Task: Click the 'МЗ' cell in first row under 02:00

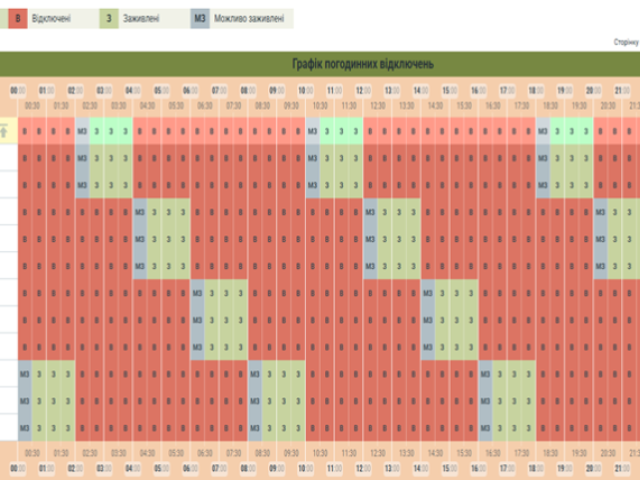Action: [x=82, y=130]
